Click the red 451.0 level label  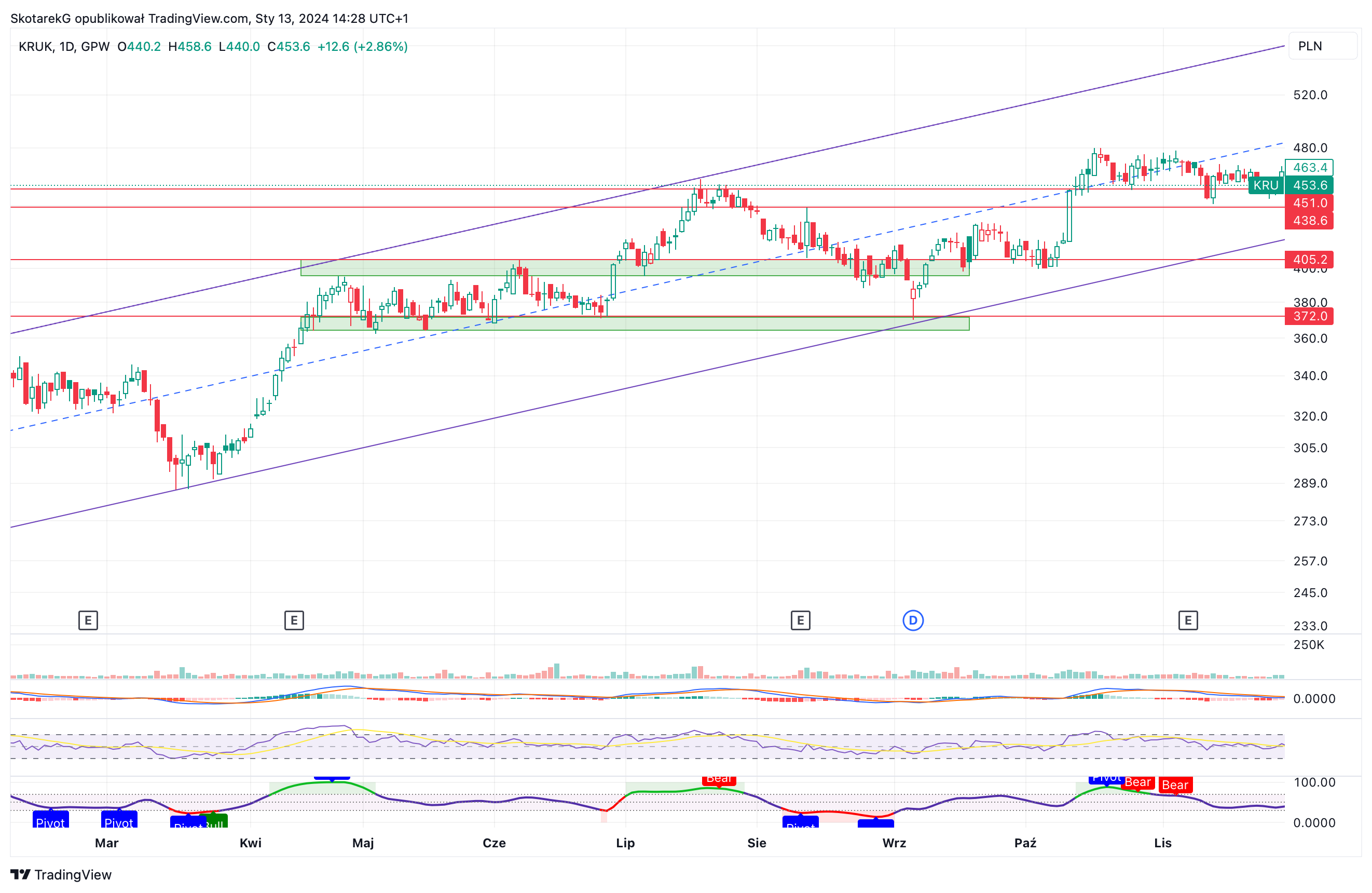pos(1310,203)
